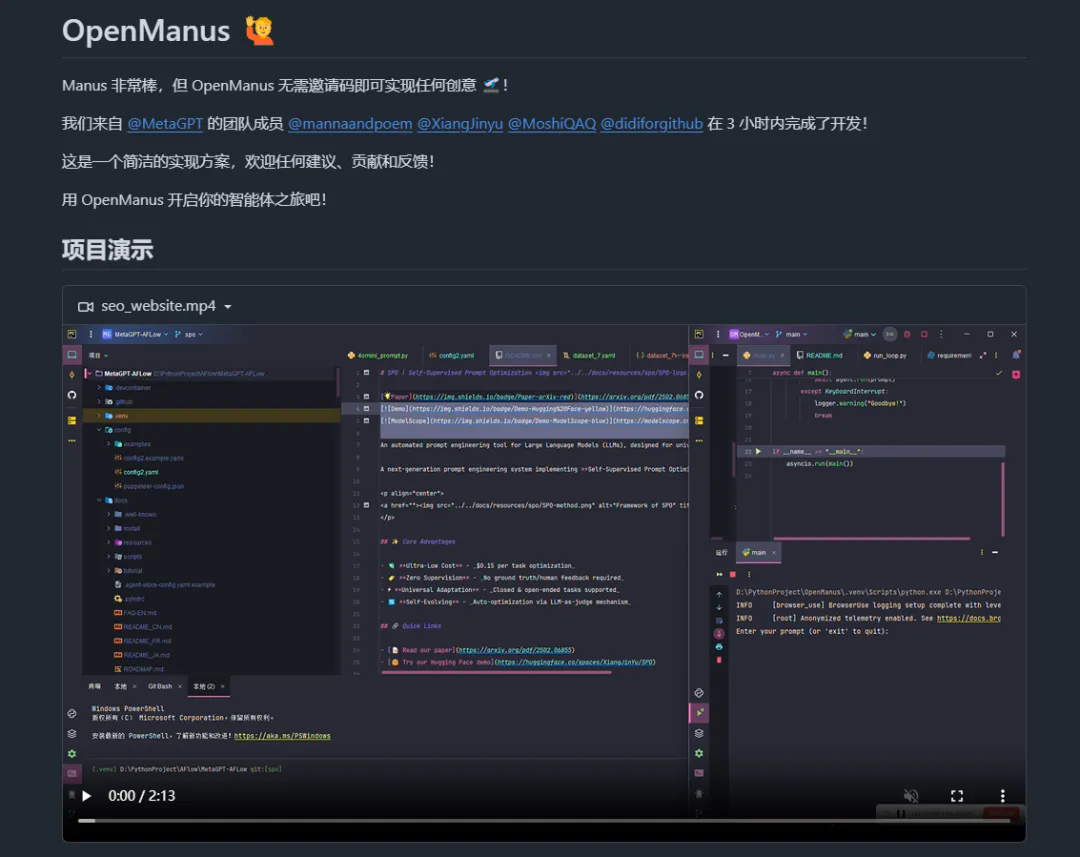
Task: Expand the seo_website.mp4 dropdown arrow
Action: click(x=228, y=307)
